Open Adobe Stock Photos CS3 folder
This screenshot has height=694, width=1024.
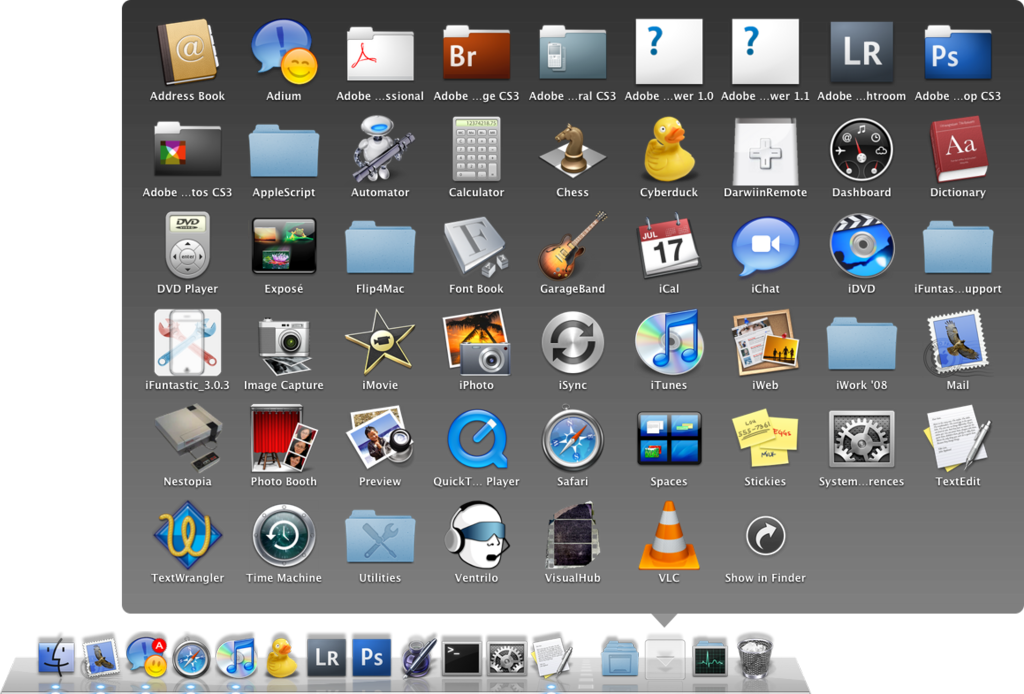187,149
